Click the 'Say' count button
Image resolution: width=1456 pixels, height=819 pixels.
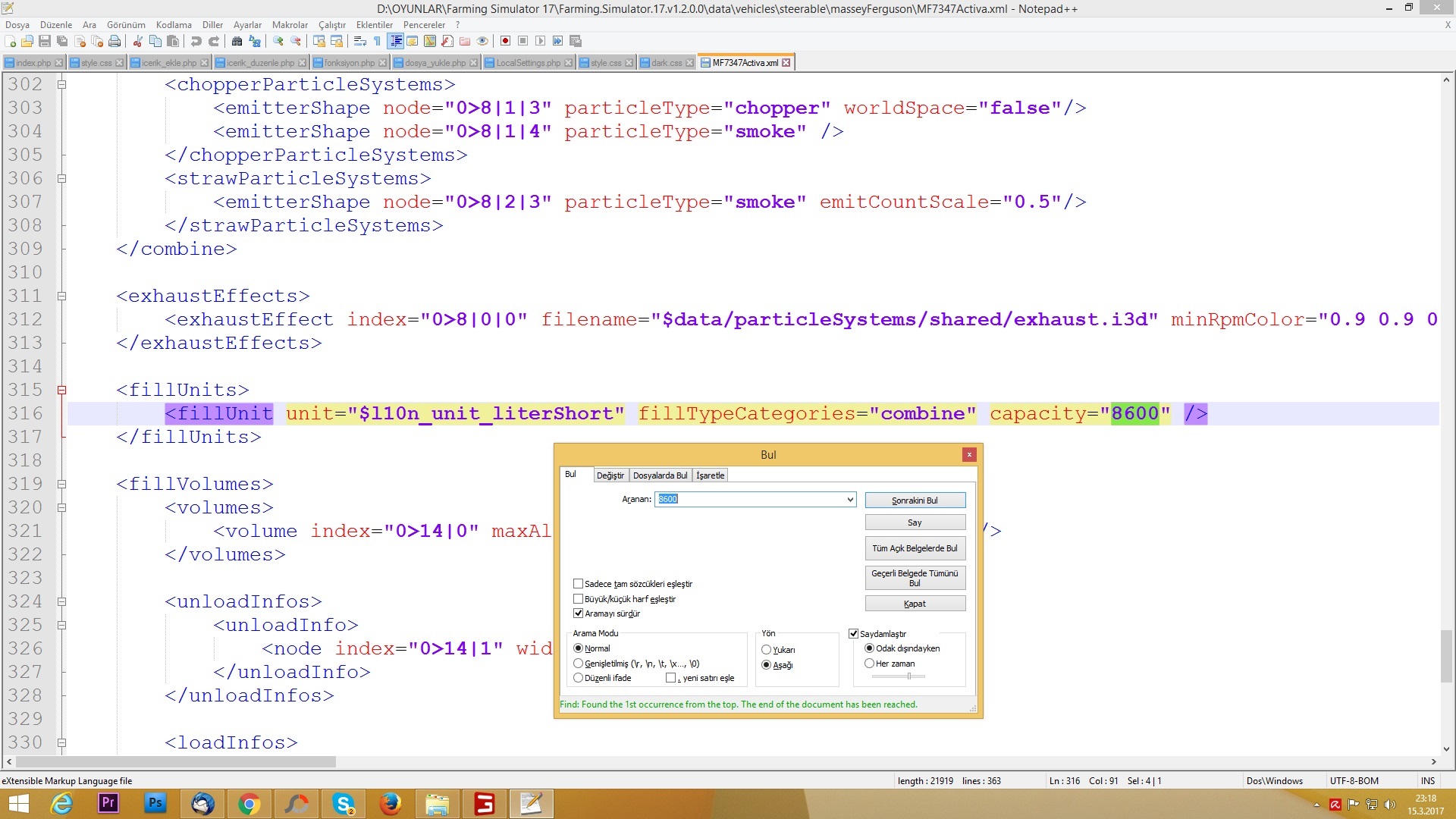pos(915,522)
